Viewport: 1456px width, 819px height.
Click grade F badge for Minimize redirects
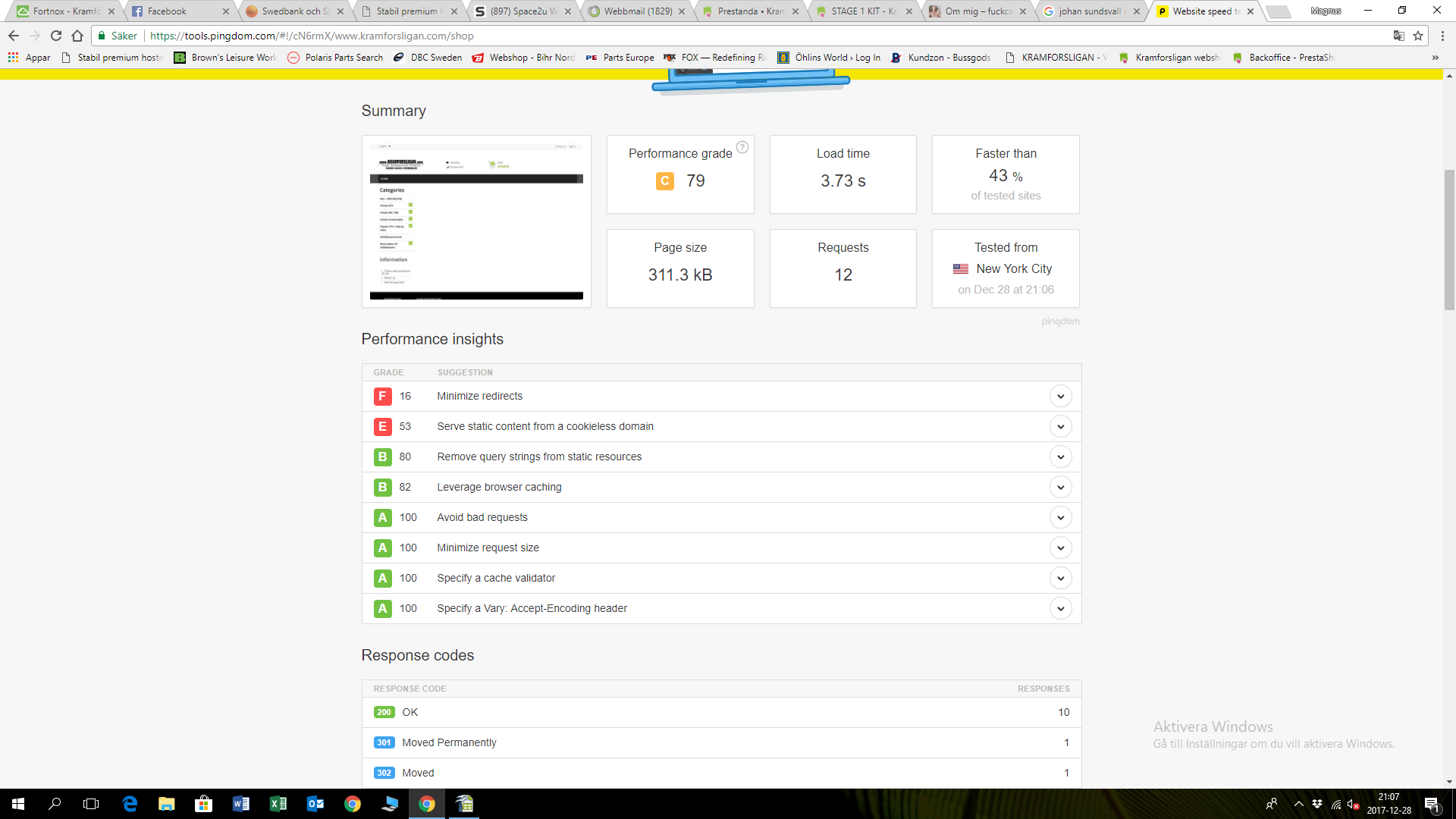tap(382, 396)
